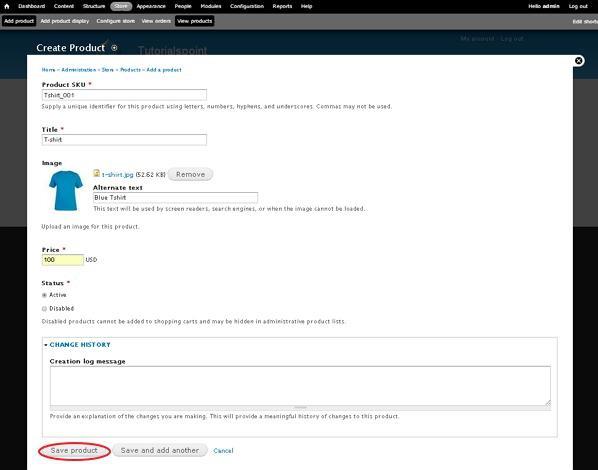Click the Add product shortcut
Viewport: 598px width, 470px height.
pyautogui.click(x=19, y=21)
